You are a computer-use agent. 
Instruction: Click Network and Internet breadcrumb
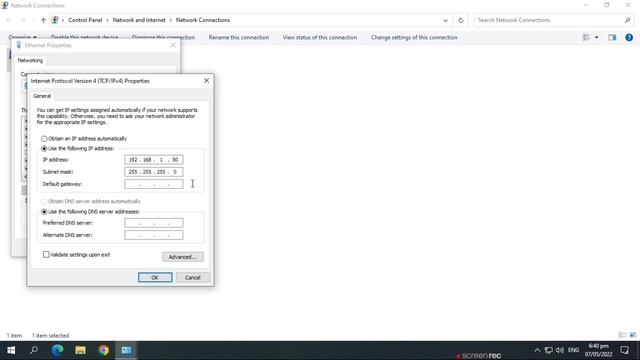click(x=139, y=20)
